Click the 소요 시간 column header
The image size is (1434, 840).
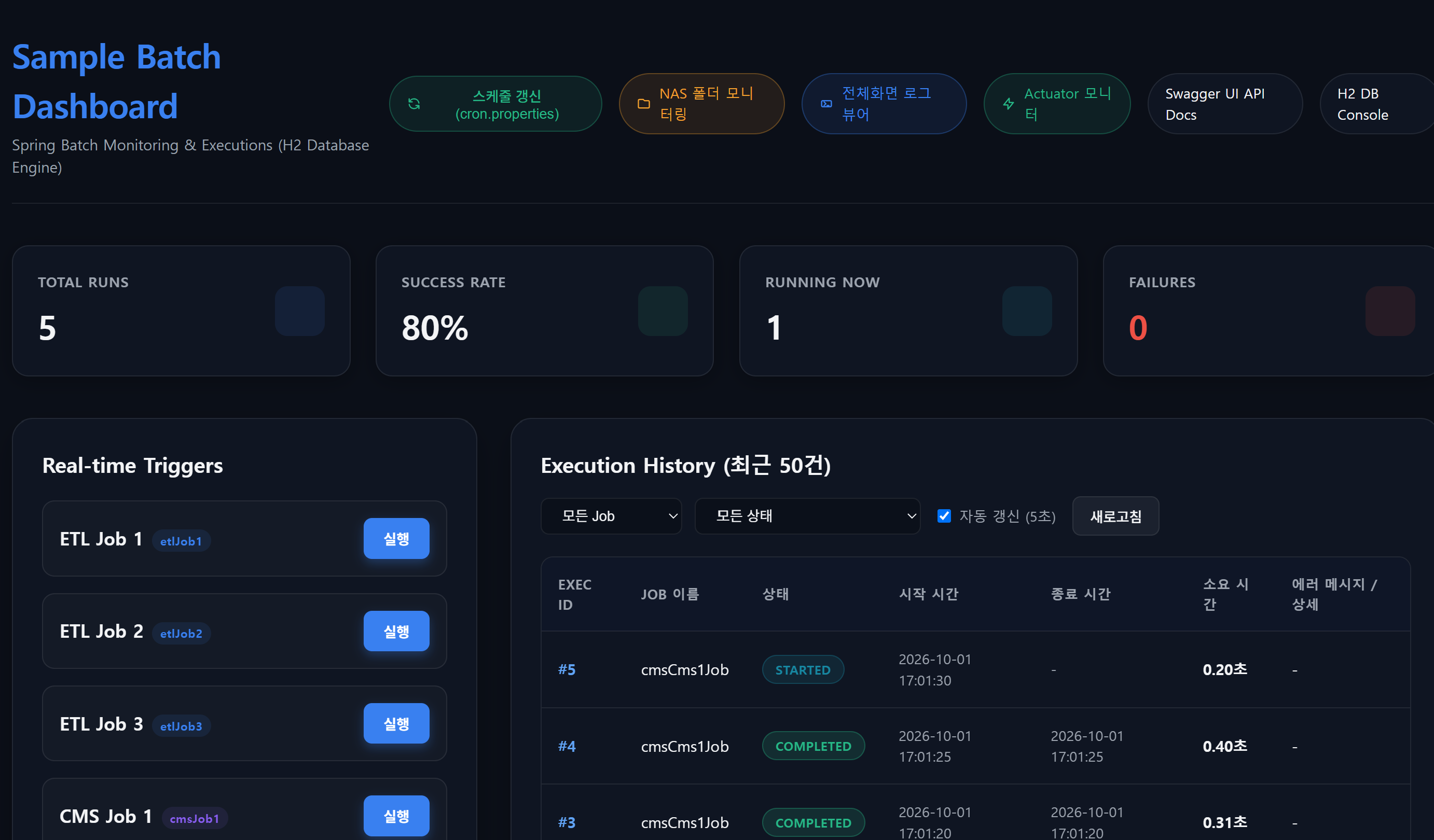click(1226, 594)
